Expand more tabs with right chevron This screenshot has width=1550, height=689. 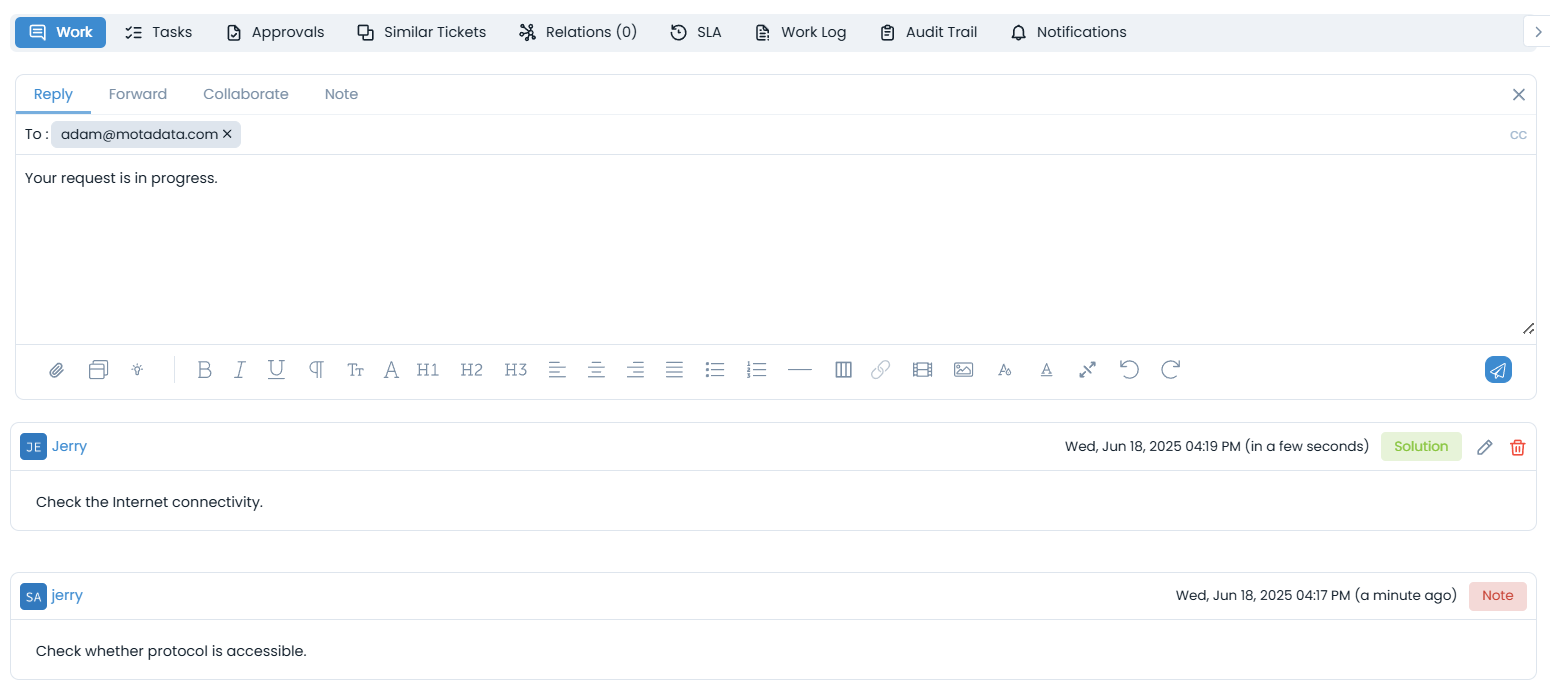[x=1538, y=32]
